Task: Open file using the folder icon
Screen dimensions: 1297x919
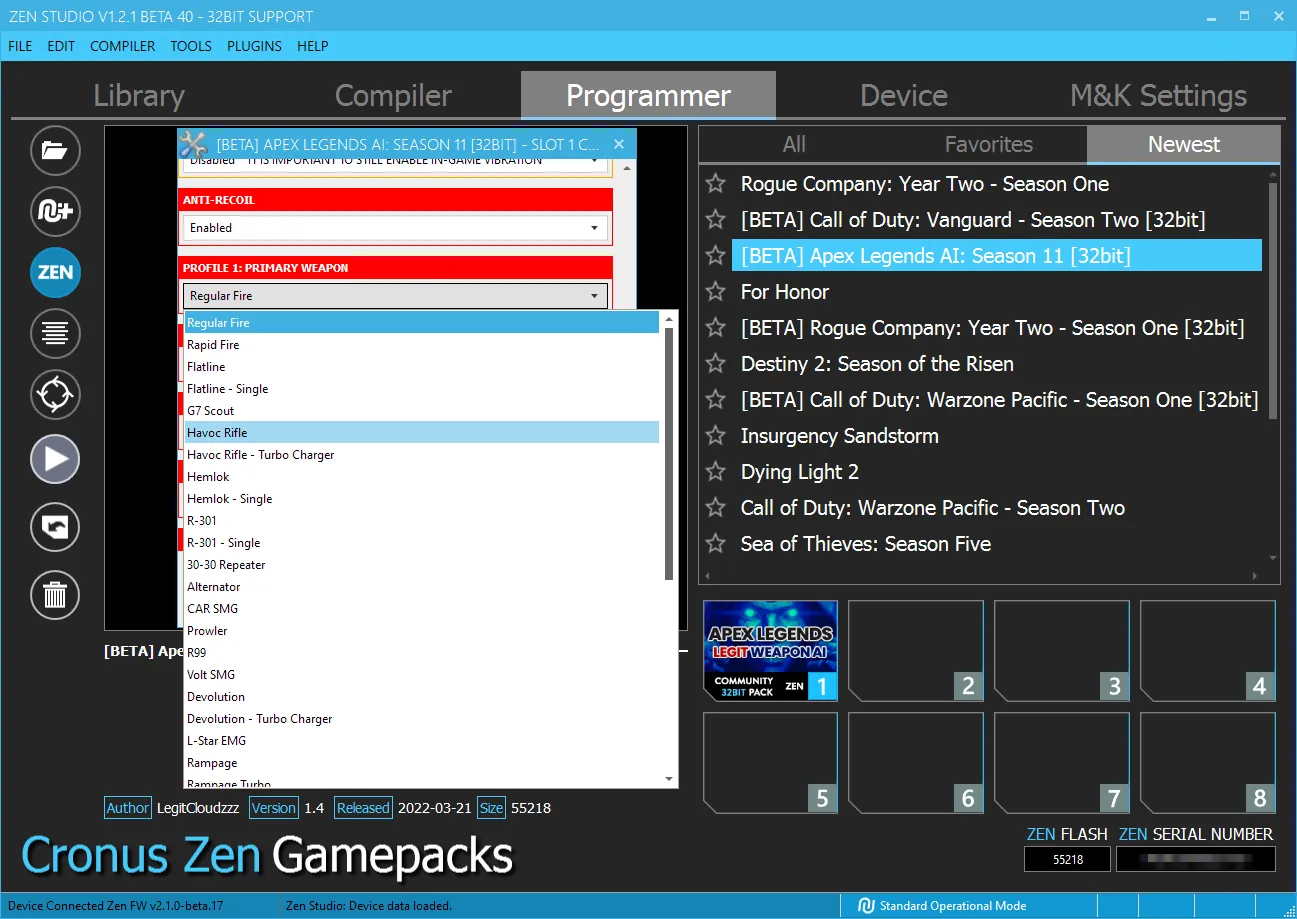Action: [x=55, y=151]
